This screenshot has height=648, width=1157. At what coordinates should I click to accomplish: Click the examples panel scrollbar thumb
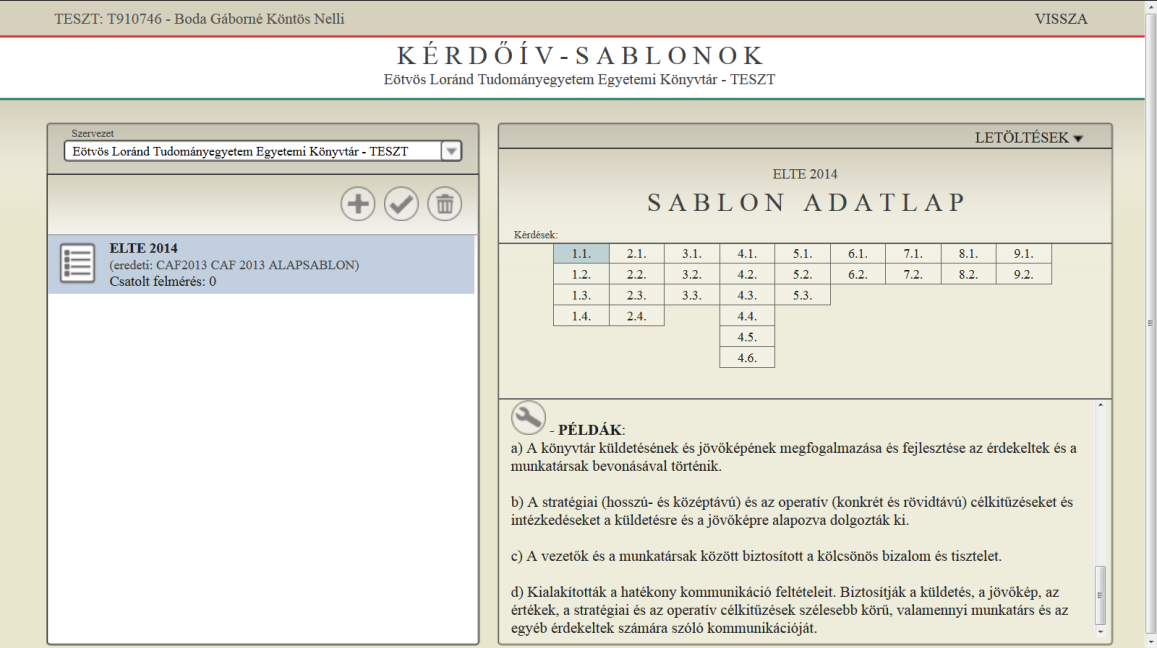pyautogui.click(x=1100, y=595)
